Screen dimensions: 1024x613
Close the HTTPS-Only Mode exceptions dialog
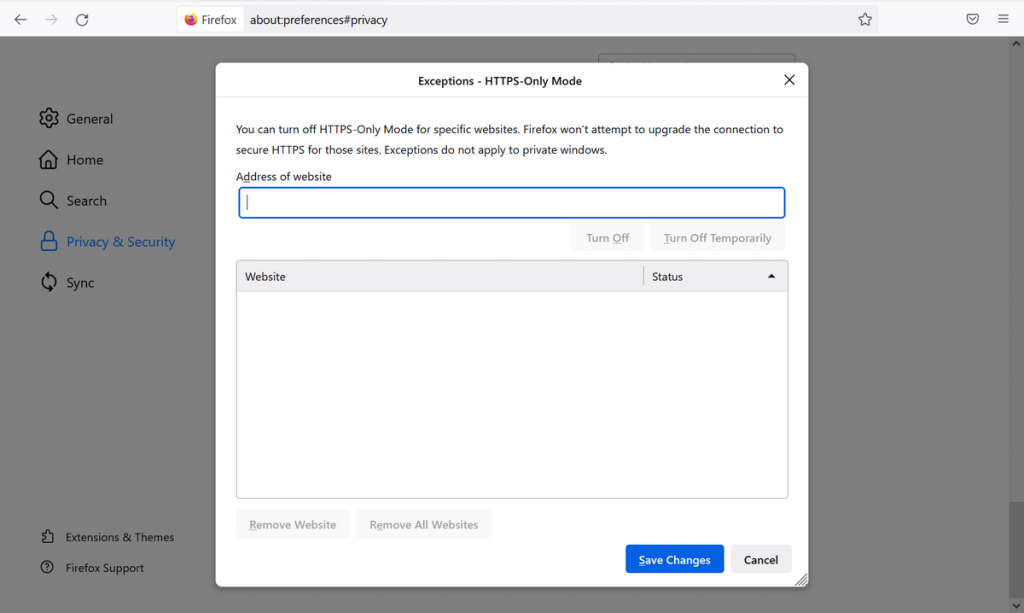click(x=789, y=80)
